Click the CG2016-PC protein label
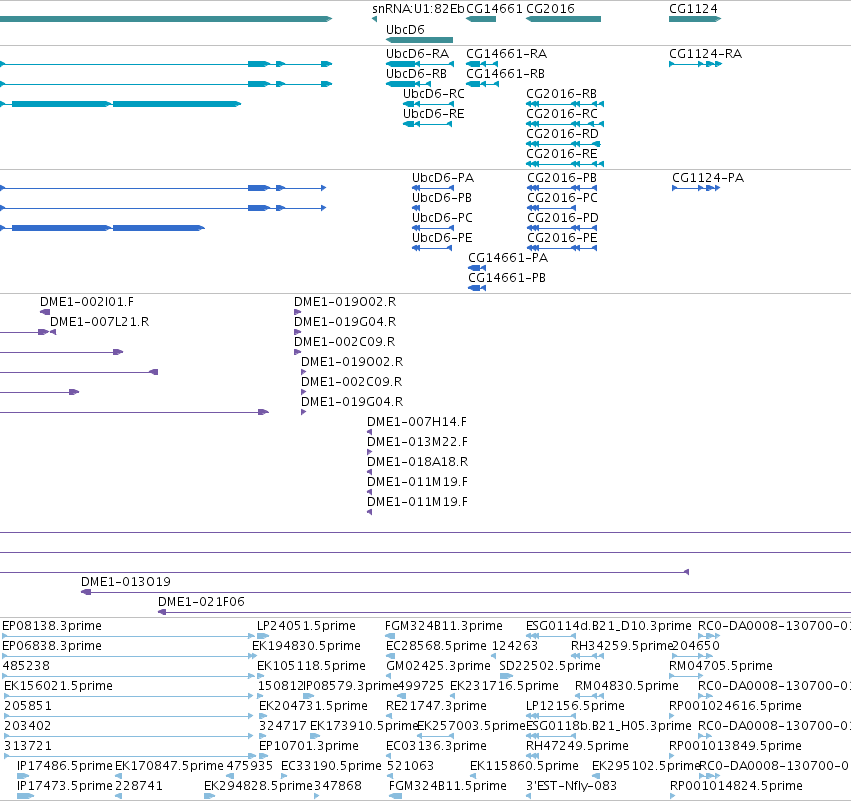This screenshot has width=851, height=801. [x=562, y=198]
